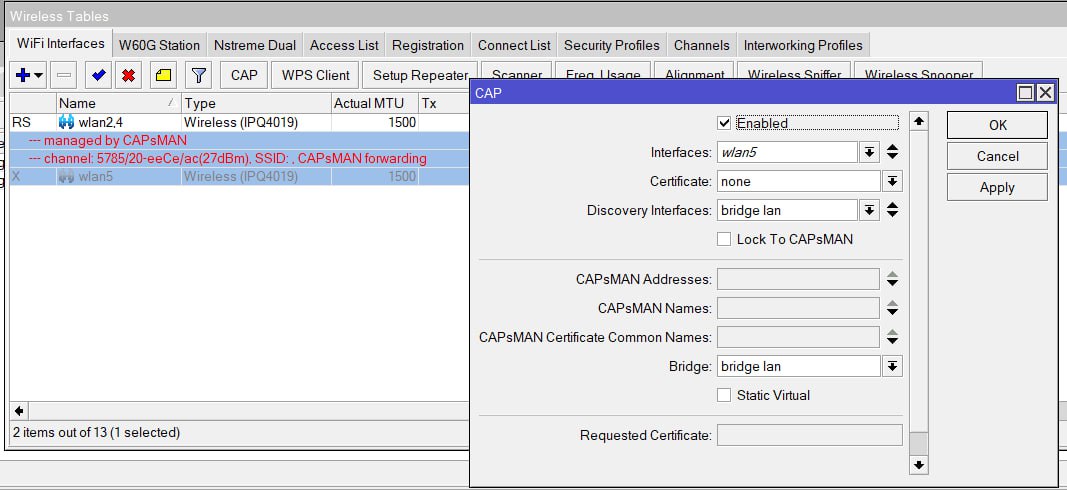
Task: Click the Setup Repeater button
Action: click(421, 76)
